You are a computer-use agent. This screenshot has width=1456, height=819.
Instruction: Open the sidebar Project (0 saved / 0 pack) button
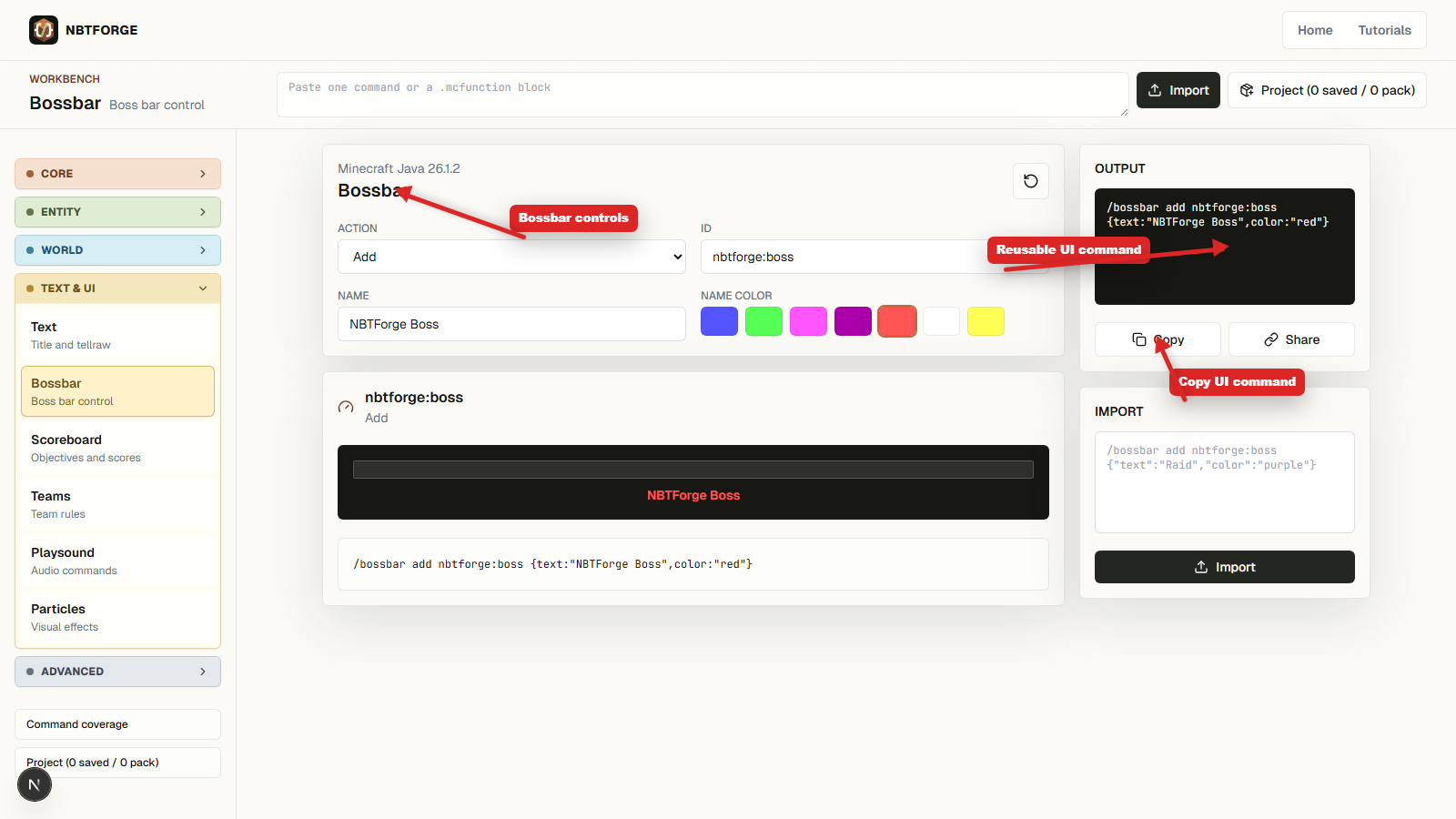click(x=117, y=763)
